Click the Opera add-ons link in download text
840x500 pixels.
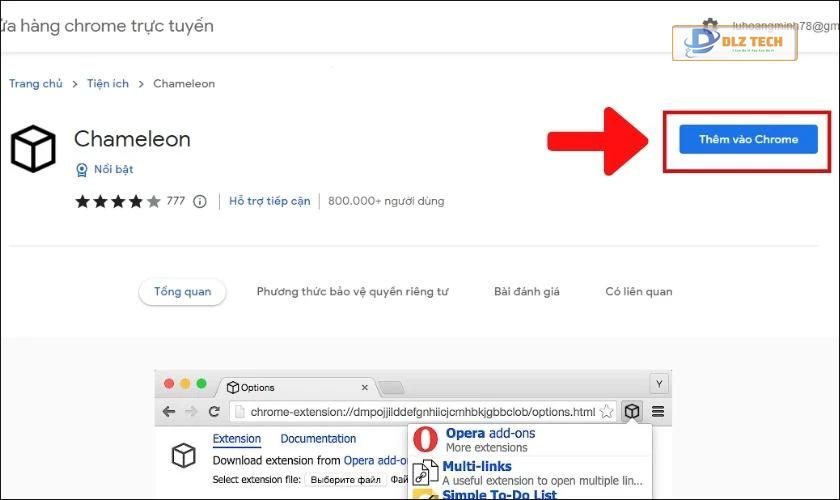point(376,460)
